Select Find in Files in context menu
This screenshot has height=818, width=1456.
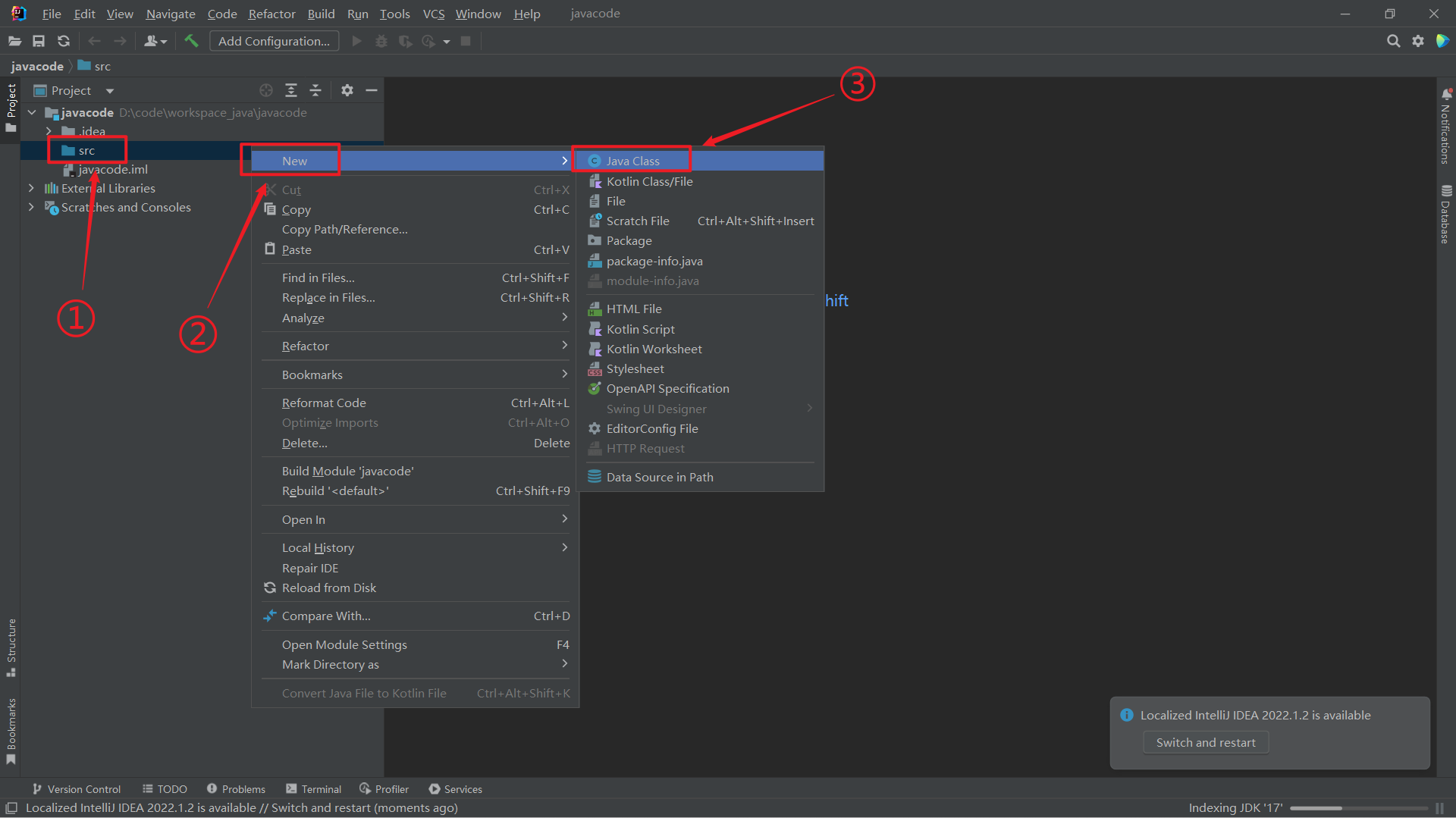click(x=415, y=277)
